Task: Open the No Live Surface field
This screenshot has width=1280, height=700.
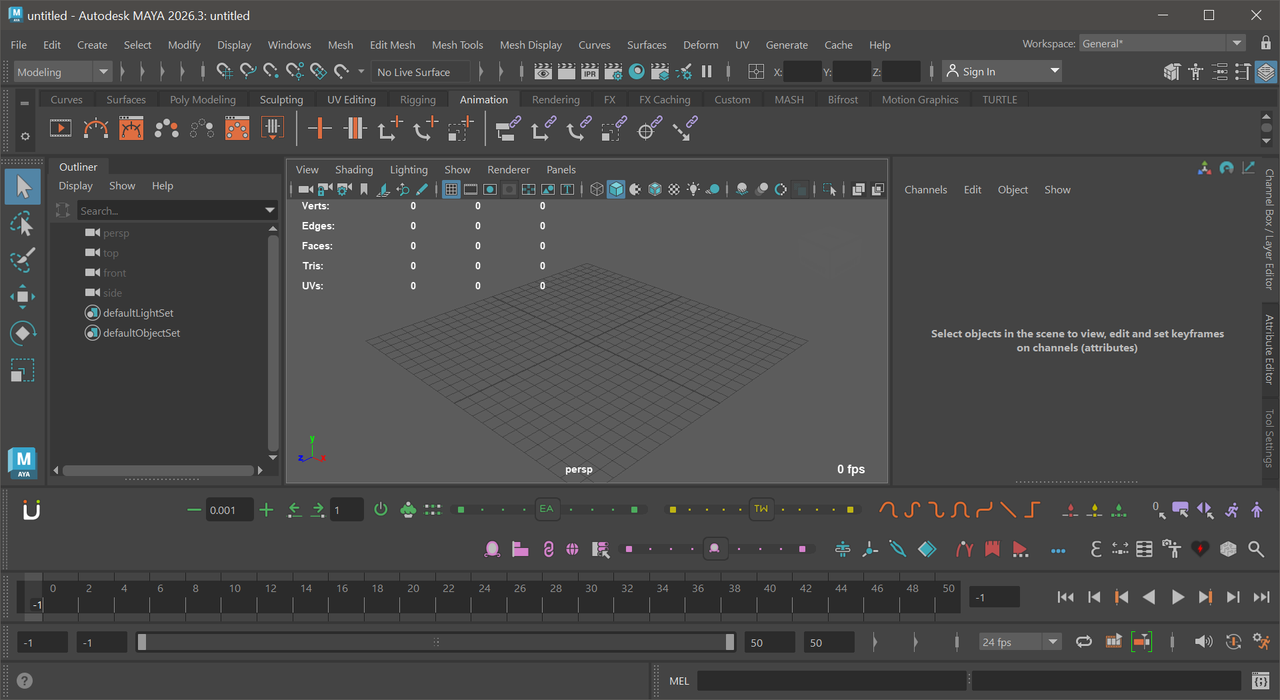Action: pos(421,72)
